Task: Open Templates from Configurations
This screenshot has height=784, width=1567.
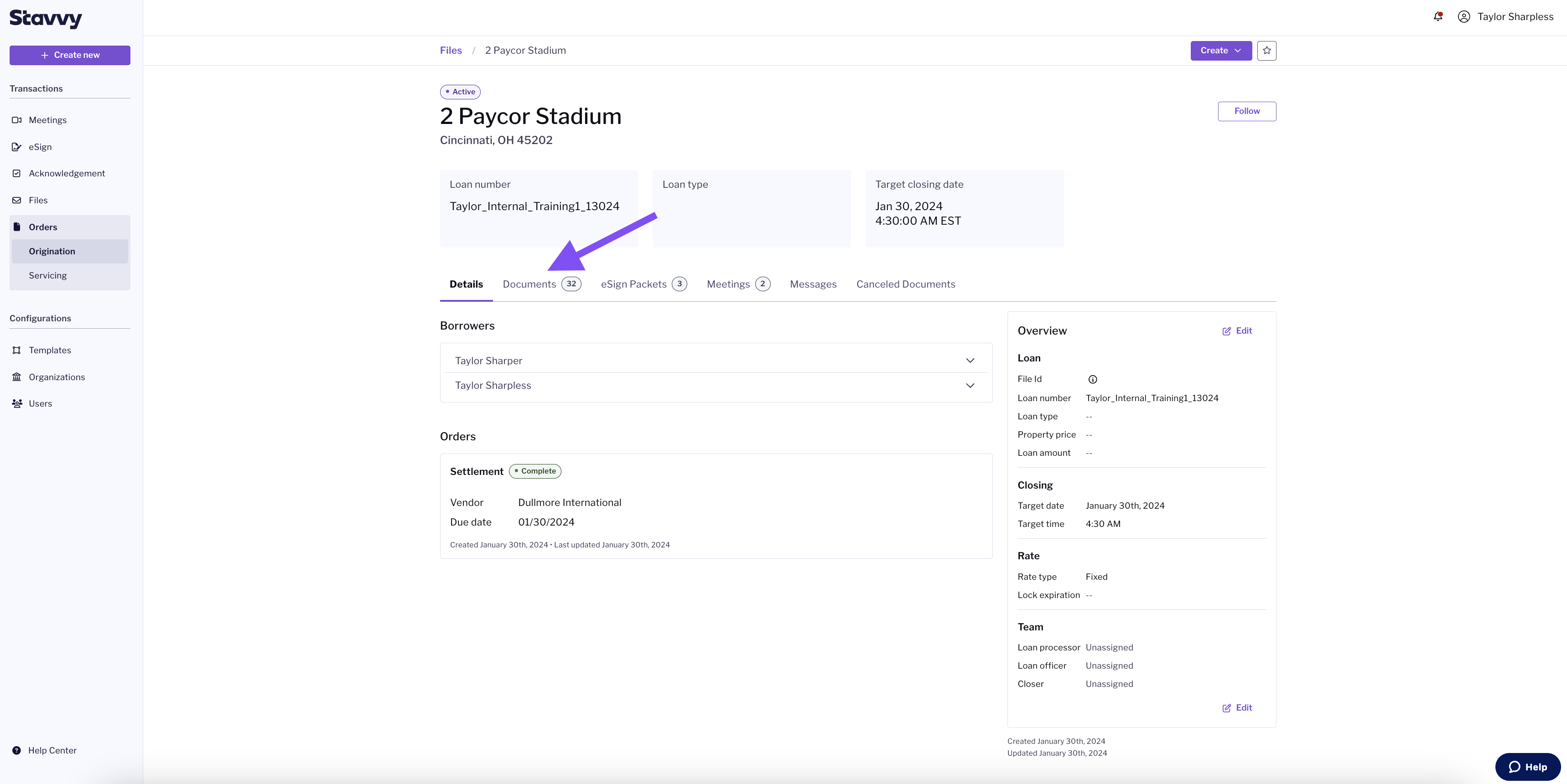Action: coord(16,350)
